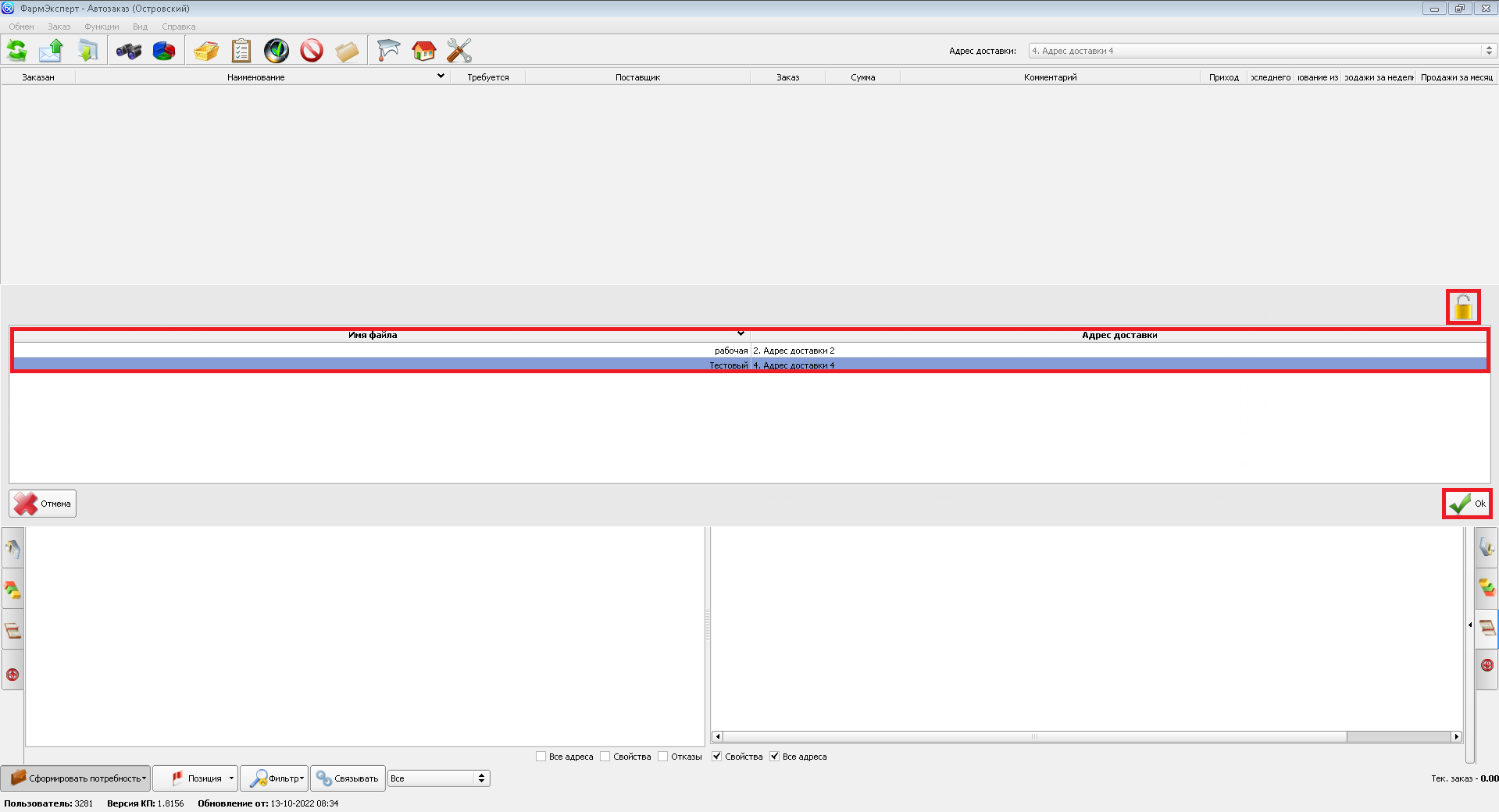Open the Справка menu
This screenshot has width=1499, height=812.
(x=178, y=27)
